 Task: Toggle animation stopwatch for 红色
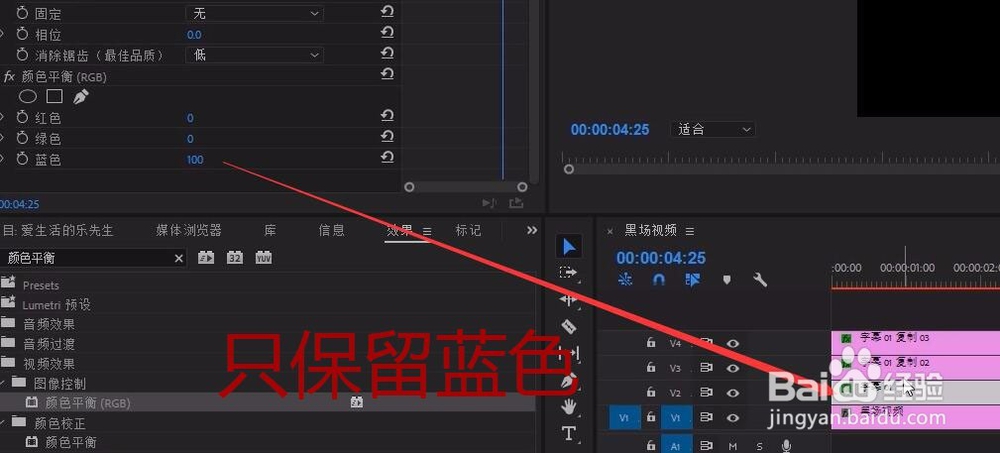pyautogui.click(x=23, y=117)
